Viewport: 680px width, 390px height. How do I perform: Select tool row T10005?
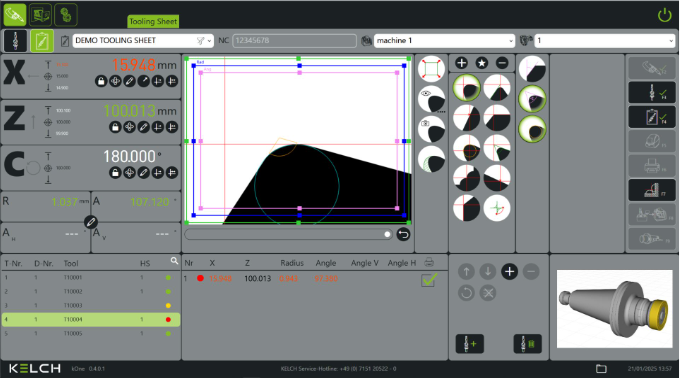coord(91,334)
